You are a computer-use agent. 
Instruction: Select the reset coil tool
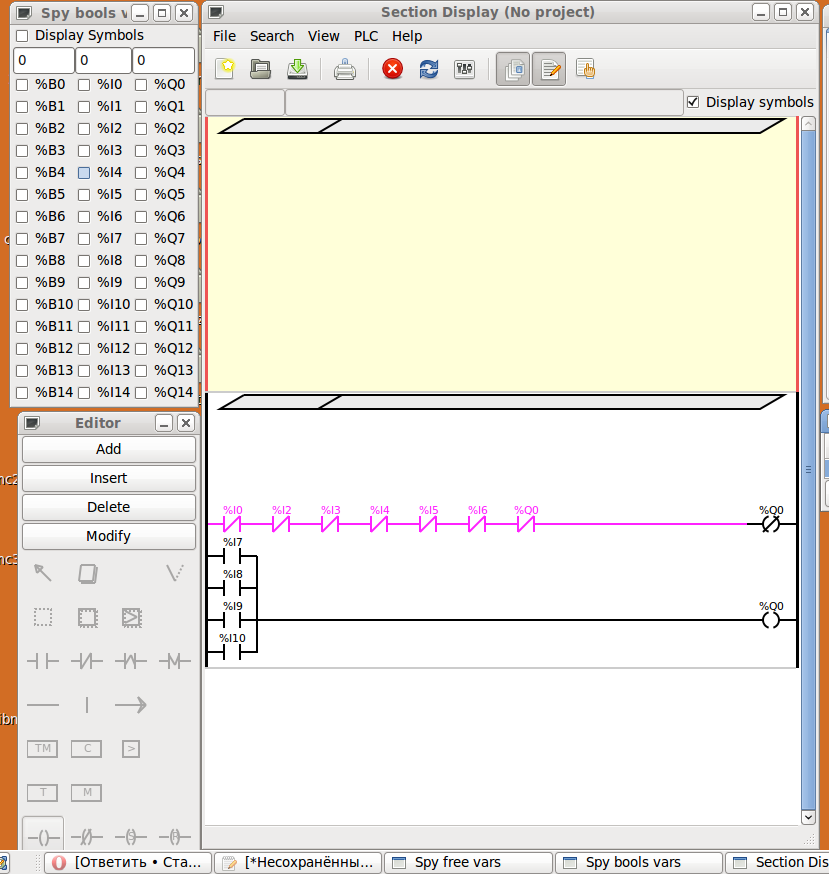pyautogui.click(x=174, y=836)
